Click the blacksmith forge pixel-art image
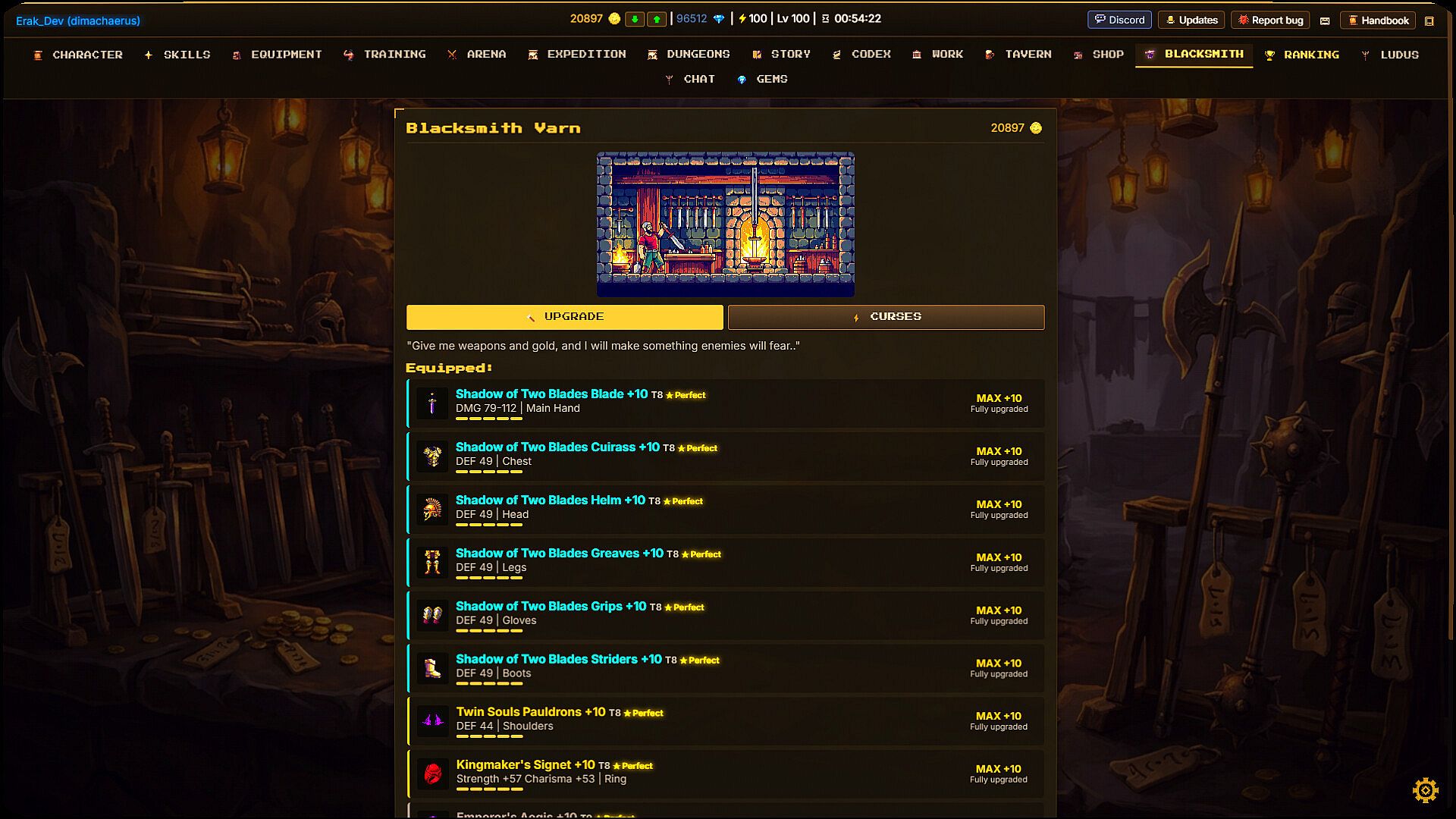The width and height of the screenshot is (1456, 819). pos(726,224)
